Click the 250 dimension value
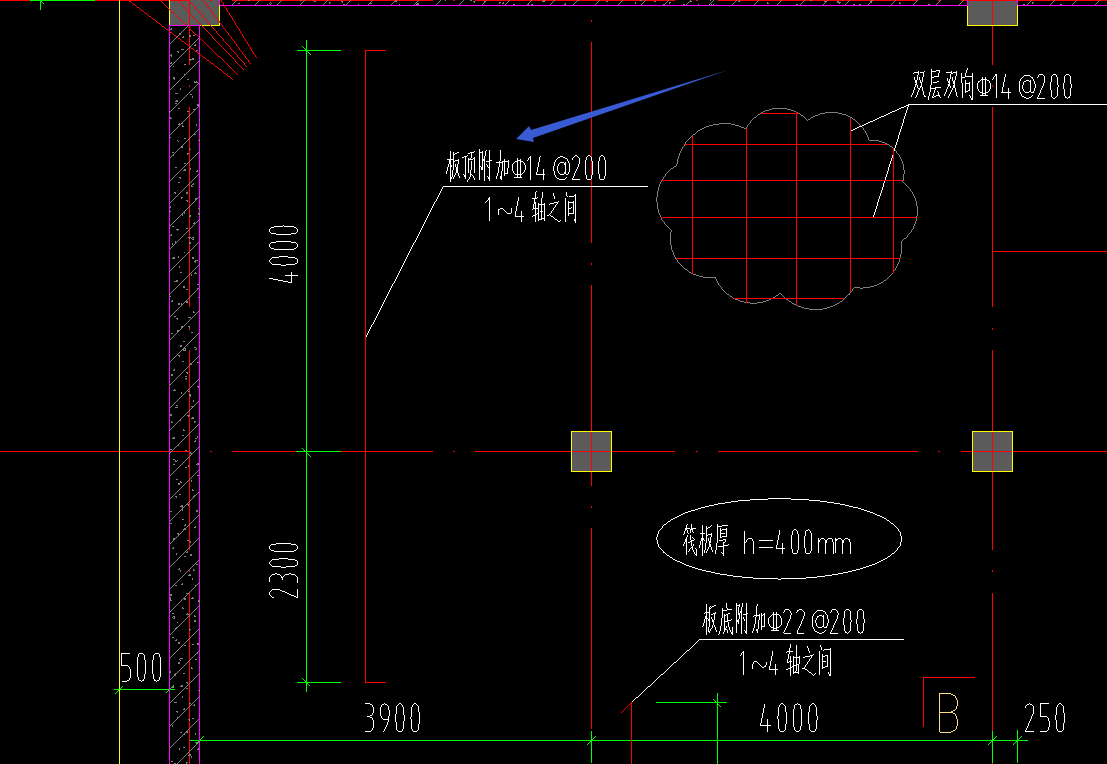1107x764 pixels. coord(1045,718)
